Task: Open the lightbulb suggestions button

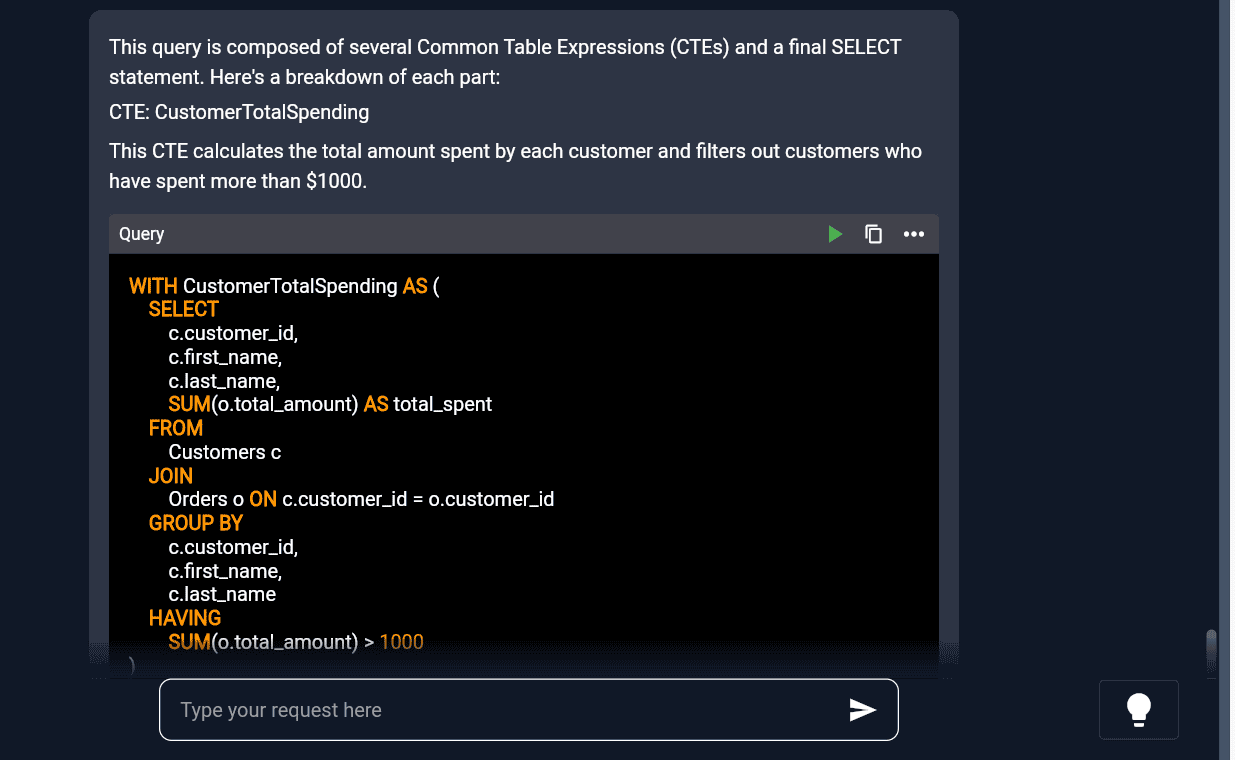Action: [x=1139, y=710]
